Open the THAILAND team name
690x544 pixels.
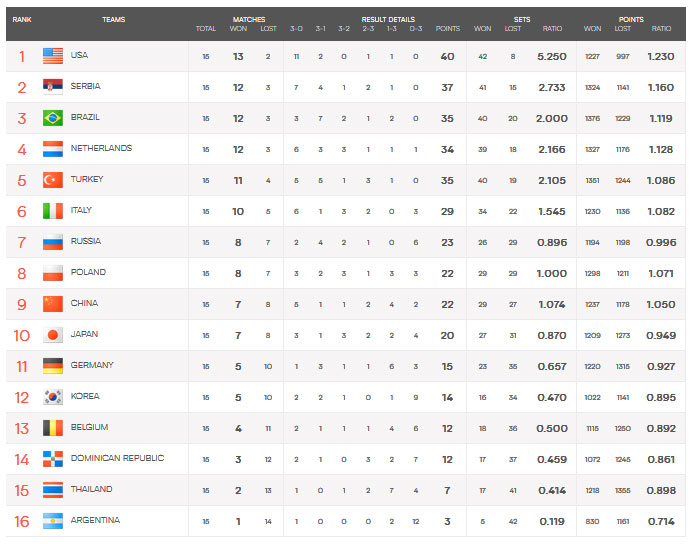point(92,489)
